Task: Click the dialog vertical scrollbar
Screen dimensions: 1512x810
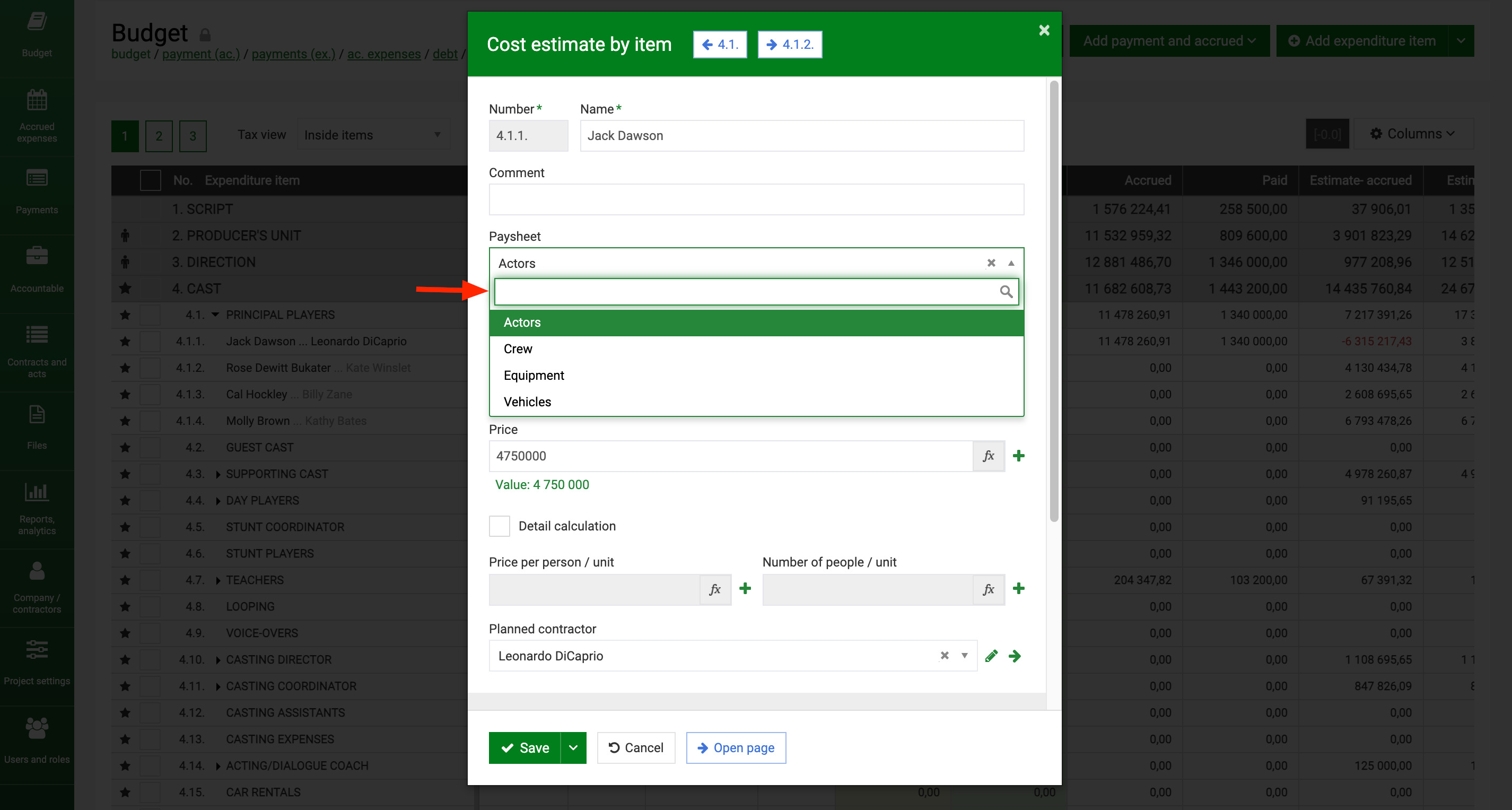Action: (1054, 301)
